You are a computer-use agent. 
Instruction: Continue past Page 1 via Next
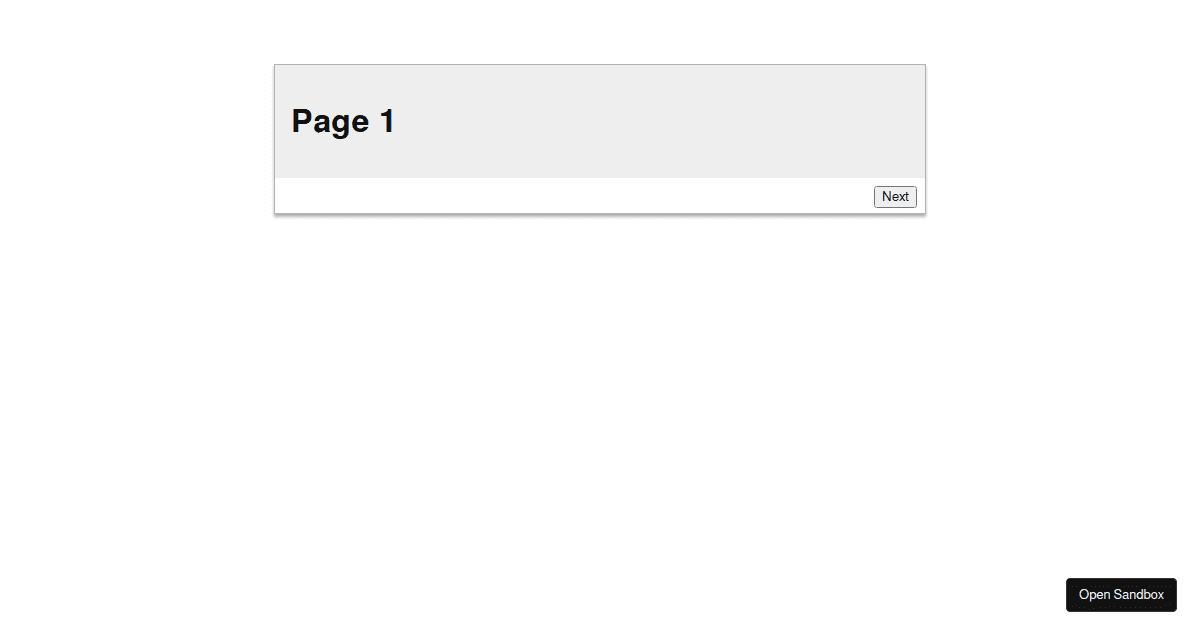(895, 197)
